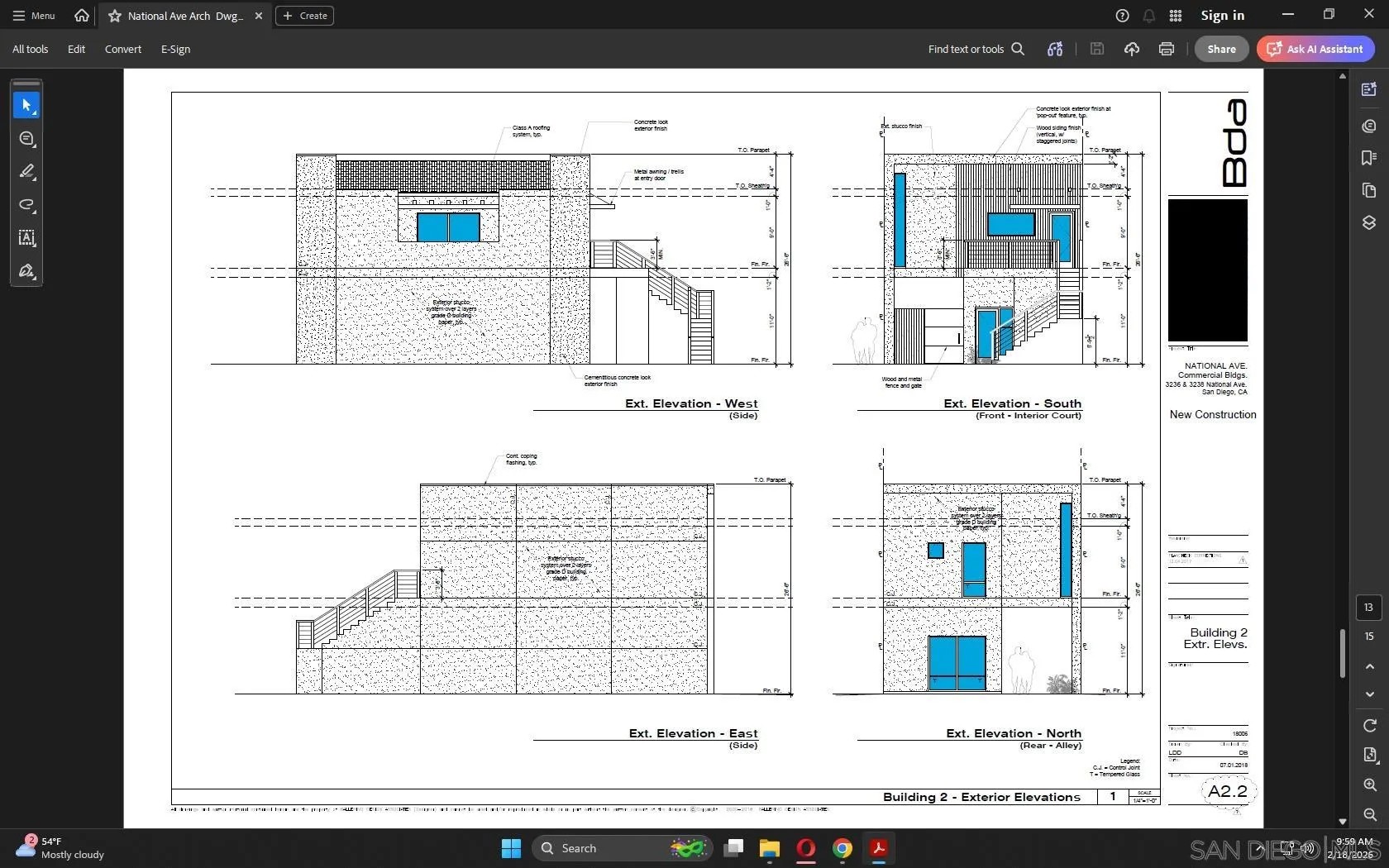Go to next page using down chevron

(1369, 694)
